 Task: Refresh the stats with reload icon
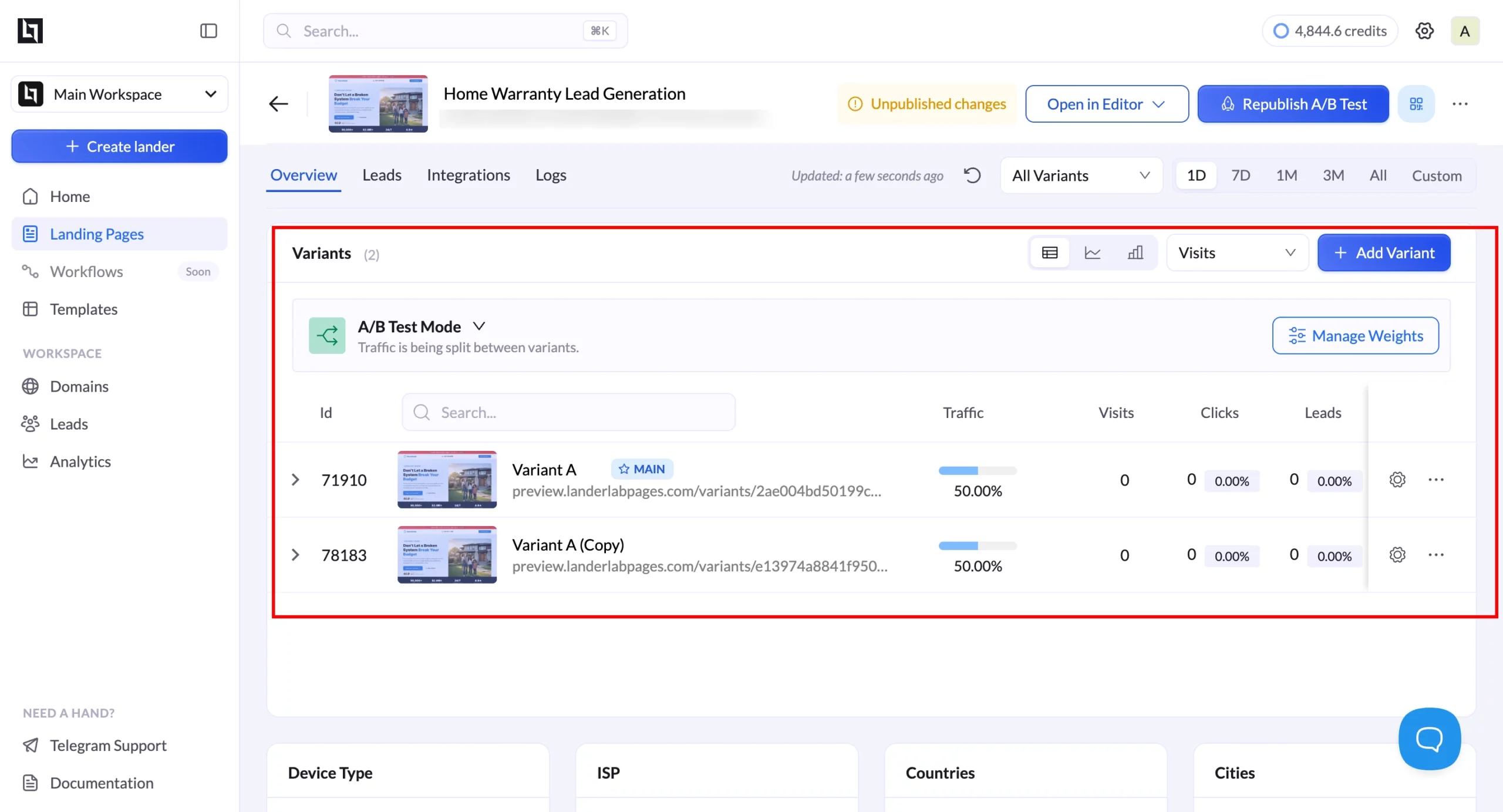coord(972,175)
